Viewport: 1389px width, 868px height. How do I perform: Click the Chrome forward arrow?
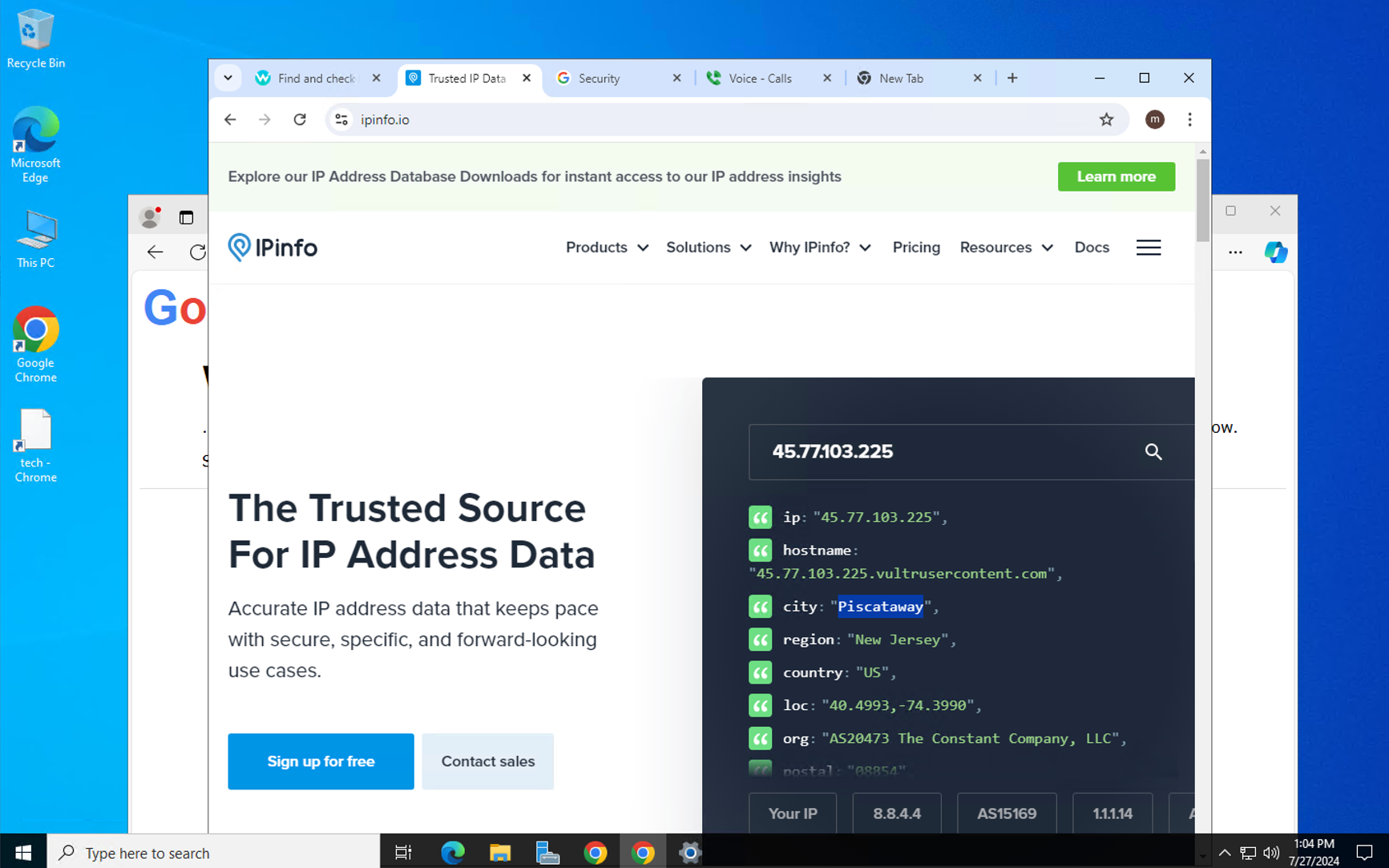[x=264, y=119]
